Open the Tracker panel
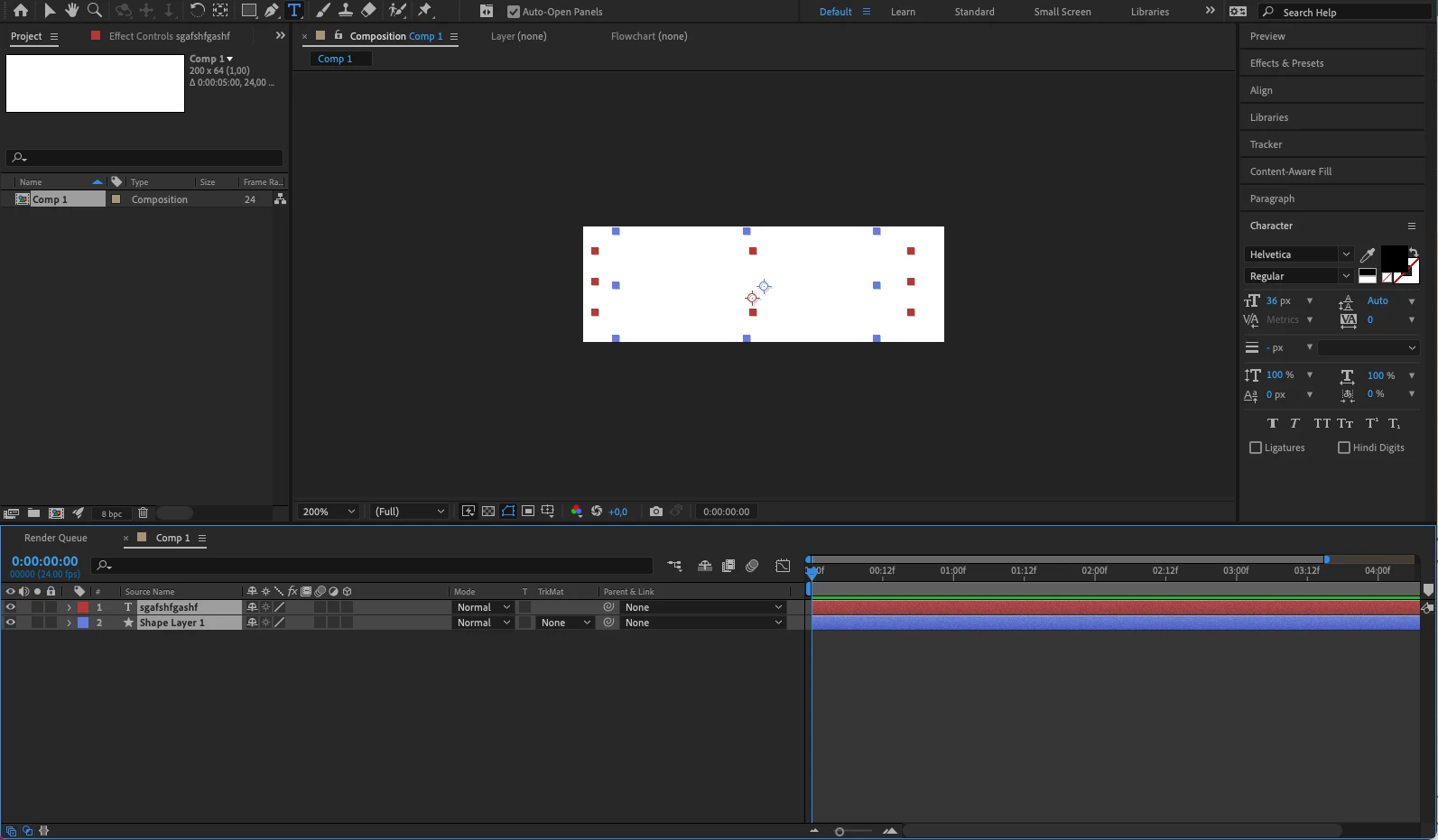This screenshot has width=1438, height=840. coord(1266,144)
